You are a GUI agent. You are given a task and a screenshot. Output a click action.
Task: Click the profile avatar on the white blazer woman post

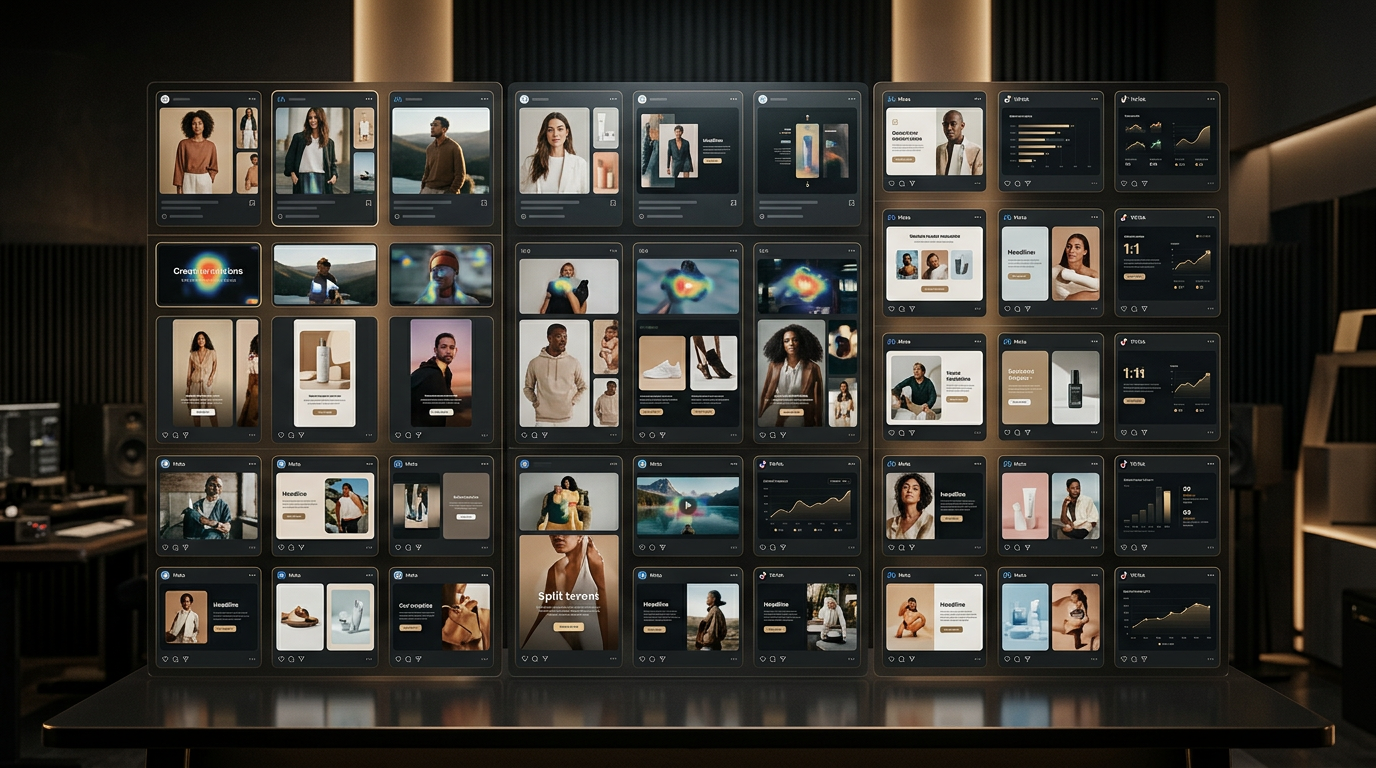(523, 99)
